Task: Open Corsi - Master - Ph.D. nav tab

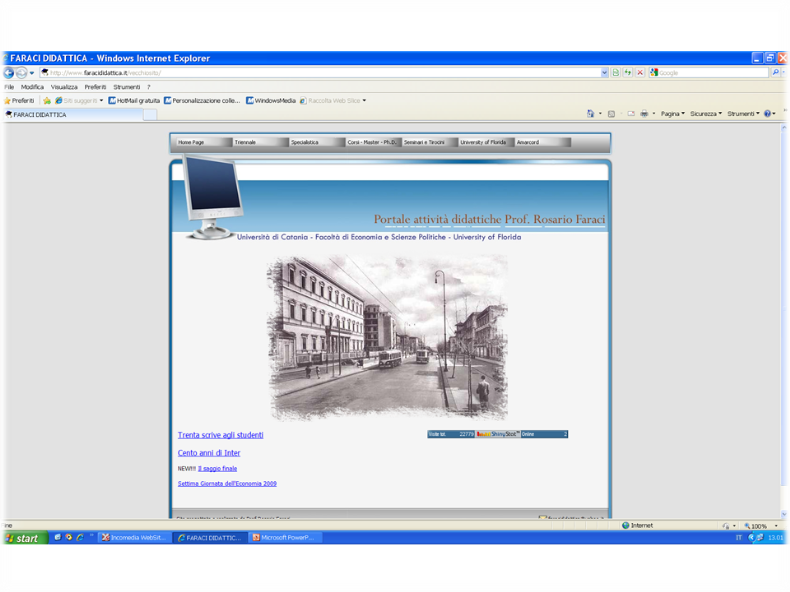Action: (374, 143)
